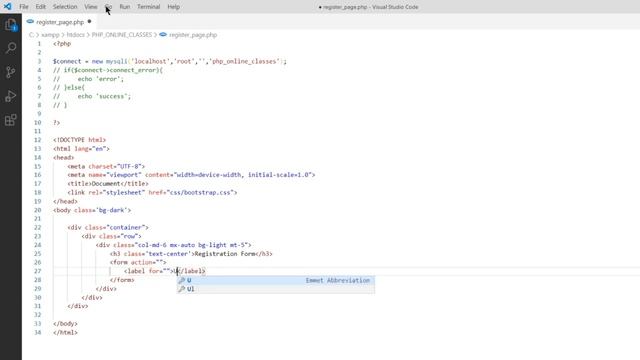Click the 'Registration Form' heading text
This screenshot has width=640, height=360.
pos(225,254)
